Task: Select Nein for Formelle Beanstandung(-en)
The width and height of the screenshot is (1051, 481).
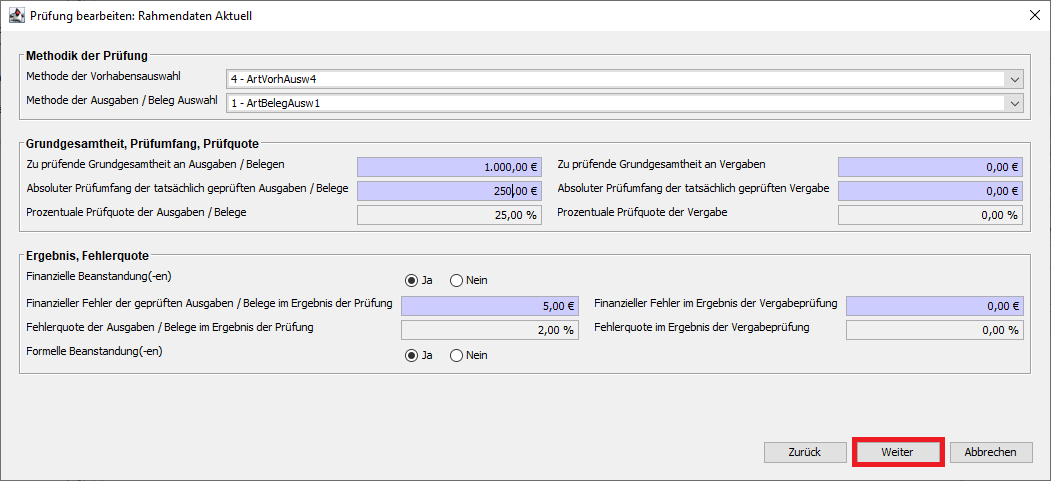Action: (456, 355)
